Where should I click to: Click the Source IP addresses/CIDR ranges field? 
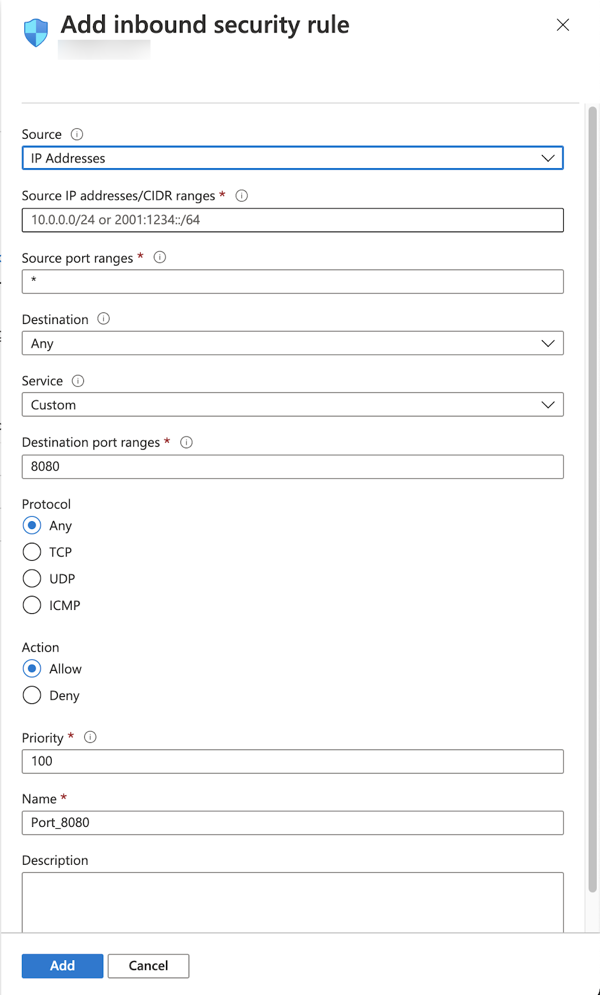coord(292,220)
